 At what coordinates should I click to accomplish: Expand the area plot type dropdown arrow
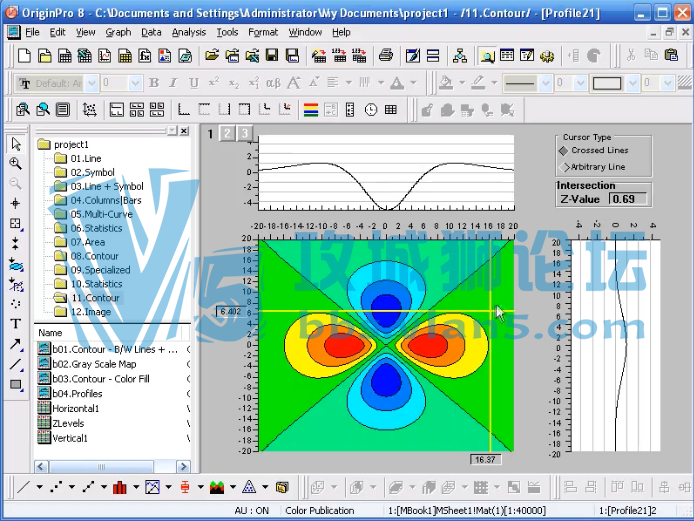pyautogui.click(x=233, y=487)
